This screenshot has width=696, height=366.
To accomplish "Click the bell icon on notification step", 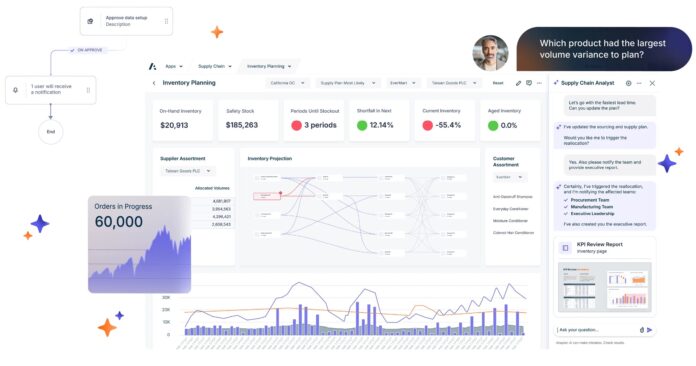I will (x=16, y=90).
